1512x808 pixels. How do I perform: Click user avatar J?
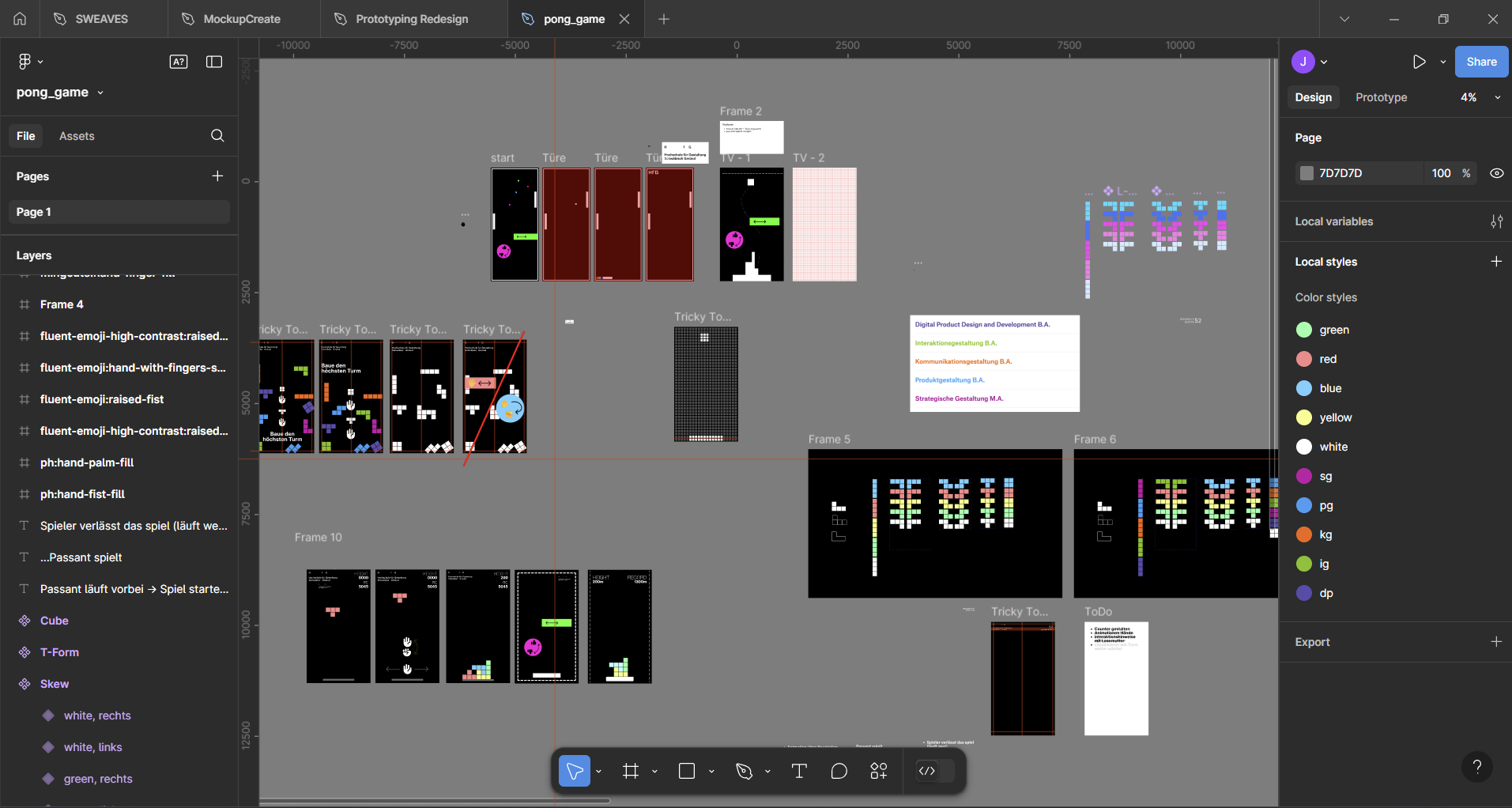tap(1303, 62)
